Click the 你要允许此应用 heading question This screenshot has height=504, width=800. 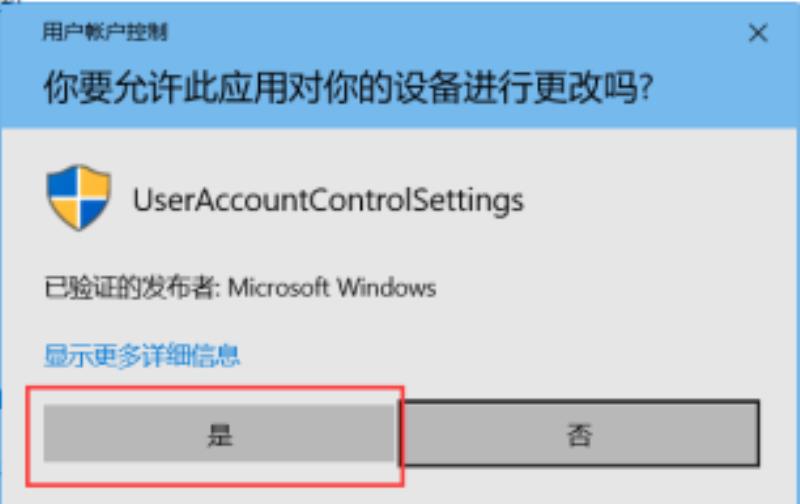tap(348, 87)
